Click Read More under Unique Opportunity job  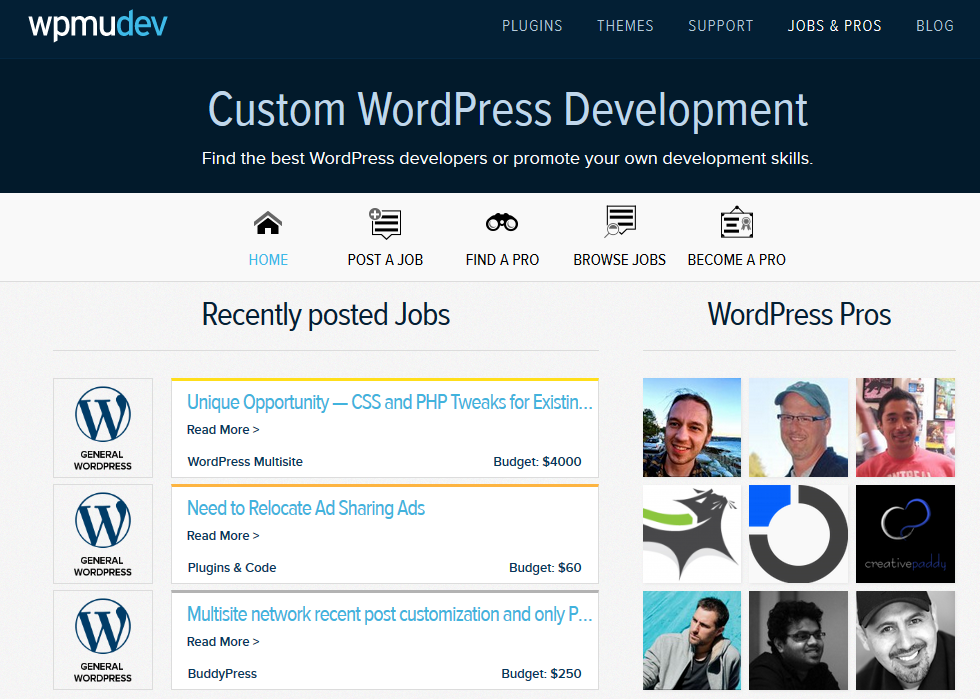point(222,430)
